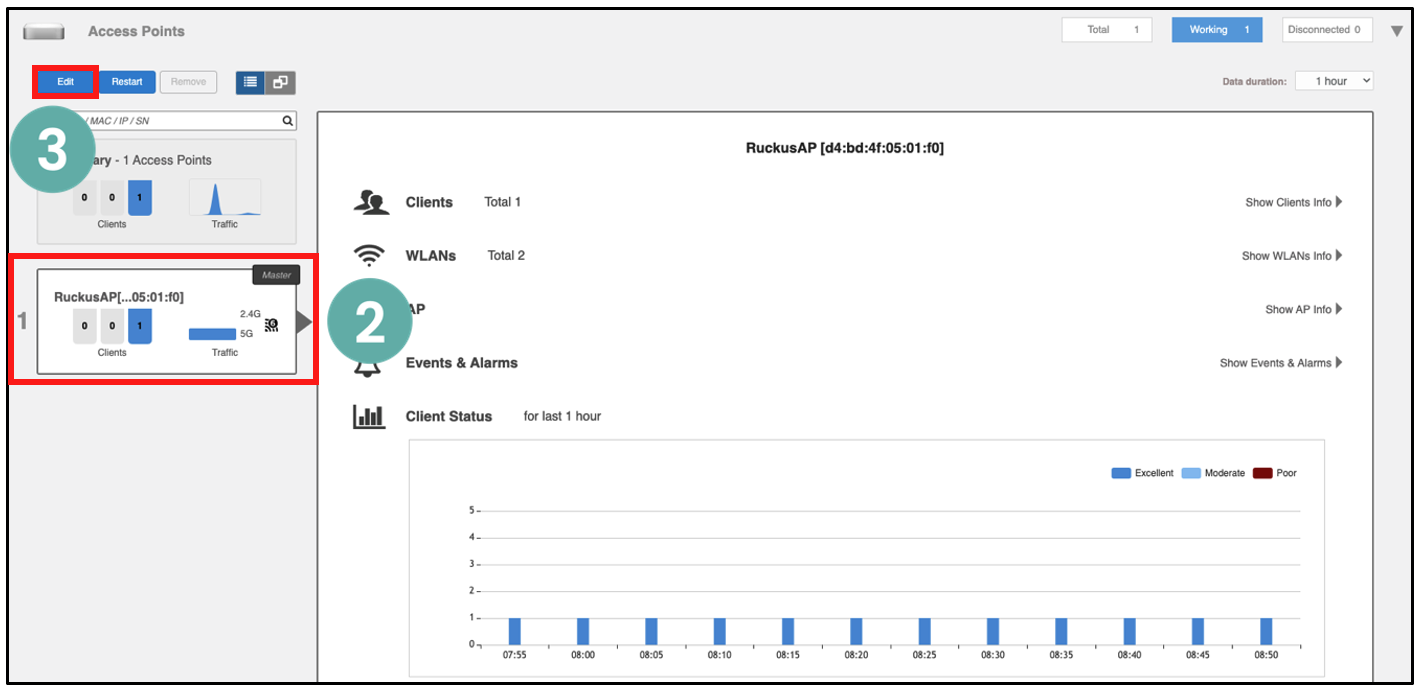1420x692 pixels.
Task: Click the Clients people icon
Action: (371, 202)
